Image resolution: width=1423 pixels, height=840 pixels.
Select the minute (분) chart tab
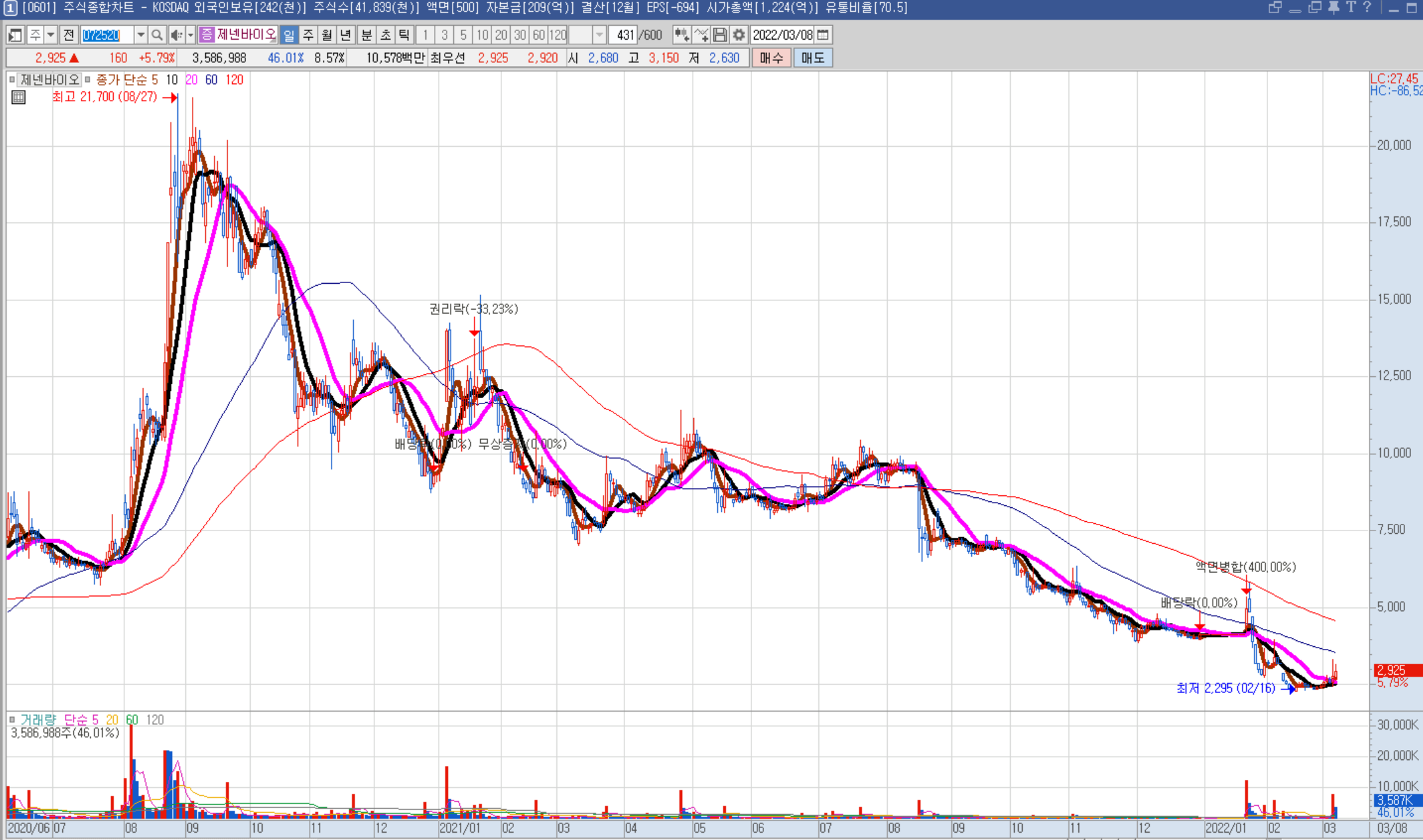click(367, 35)
